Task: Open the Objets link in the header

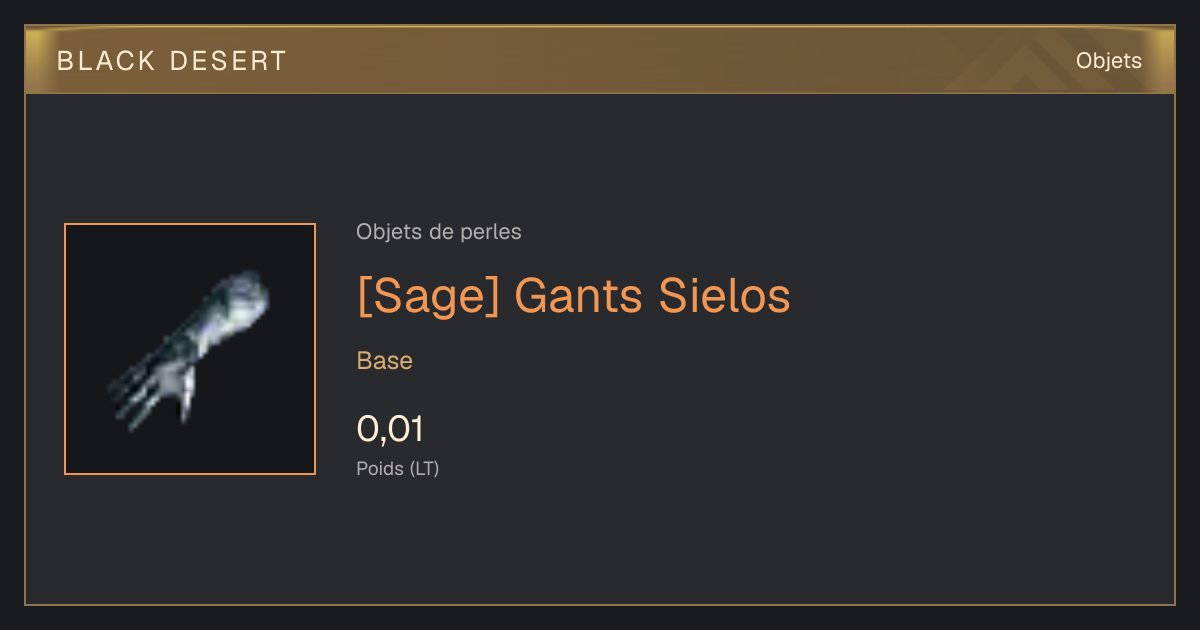Action: 1109,61
